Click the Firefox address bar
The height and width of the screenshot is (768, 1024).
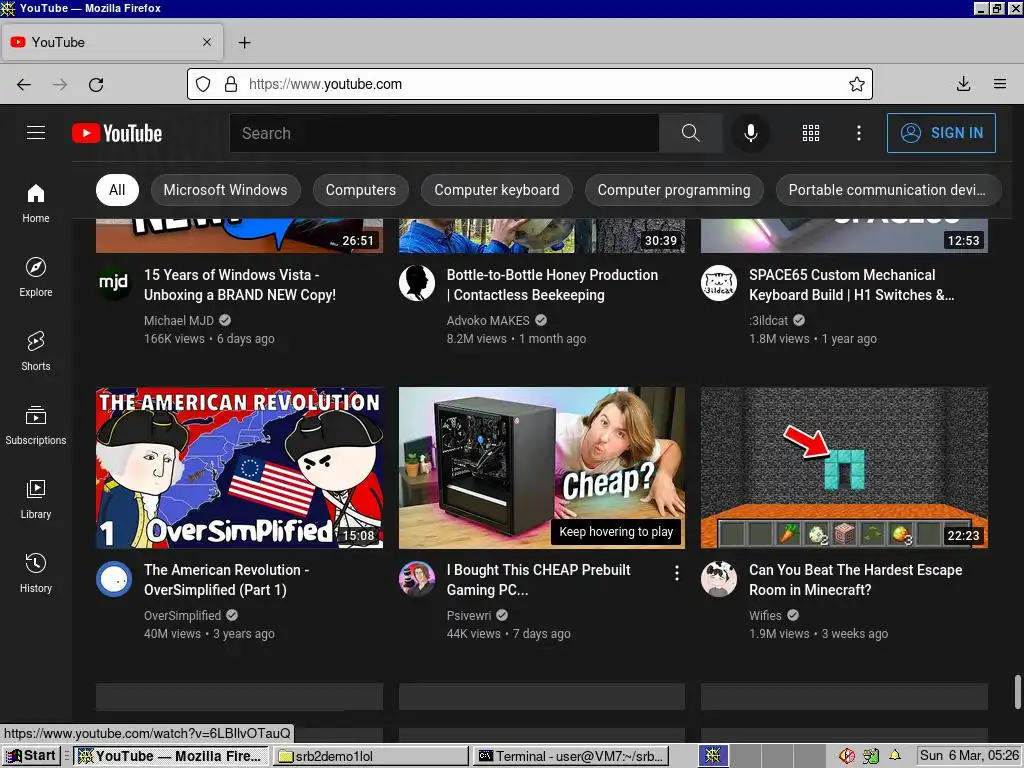pos(530,84)
